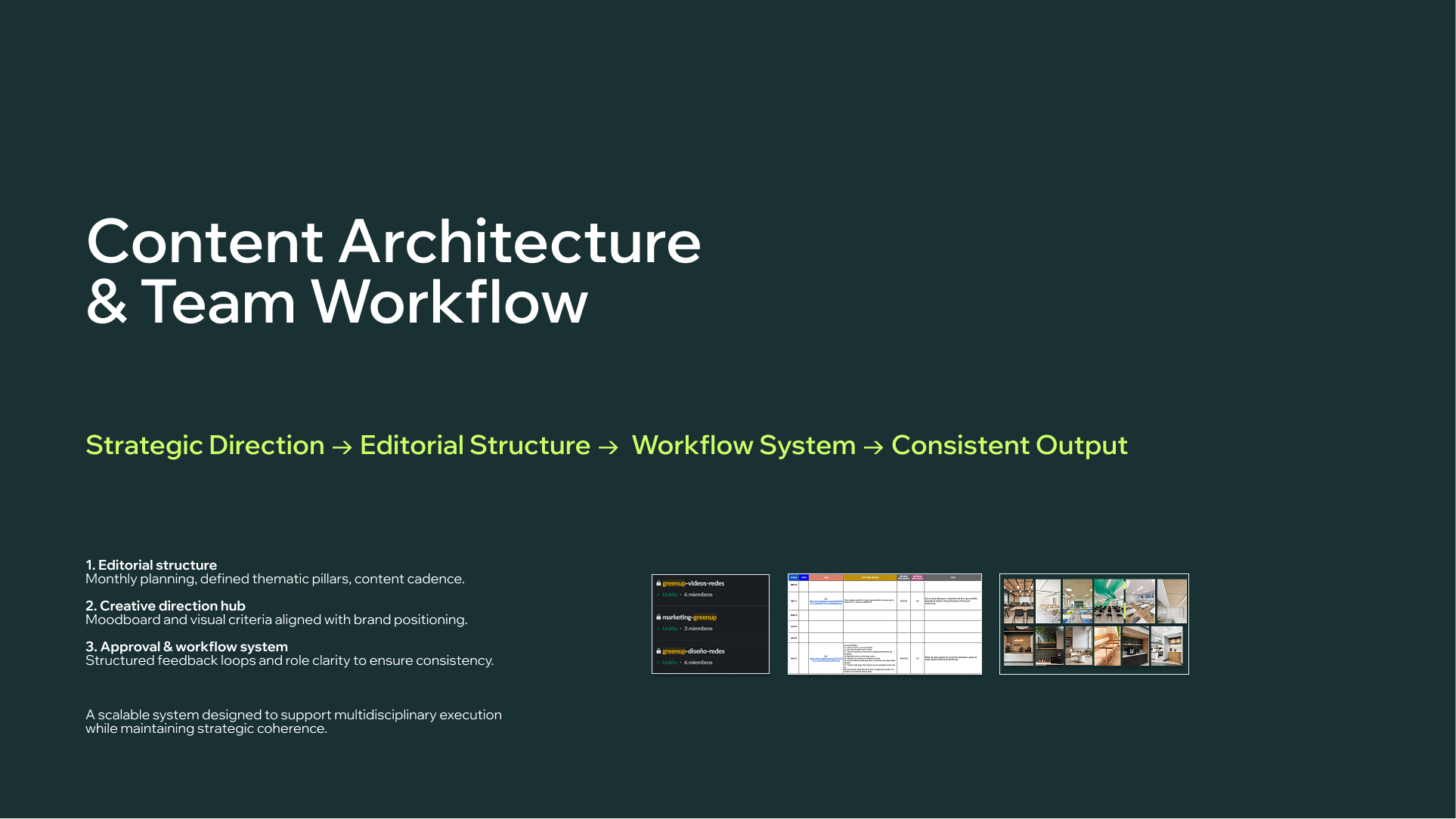Select the first top-left moodboard classroom photo
1456x819 pixels.
(x=1018, y=601)
